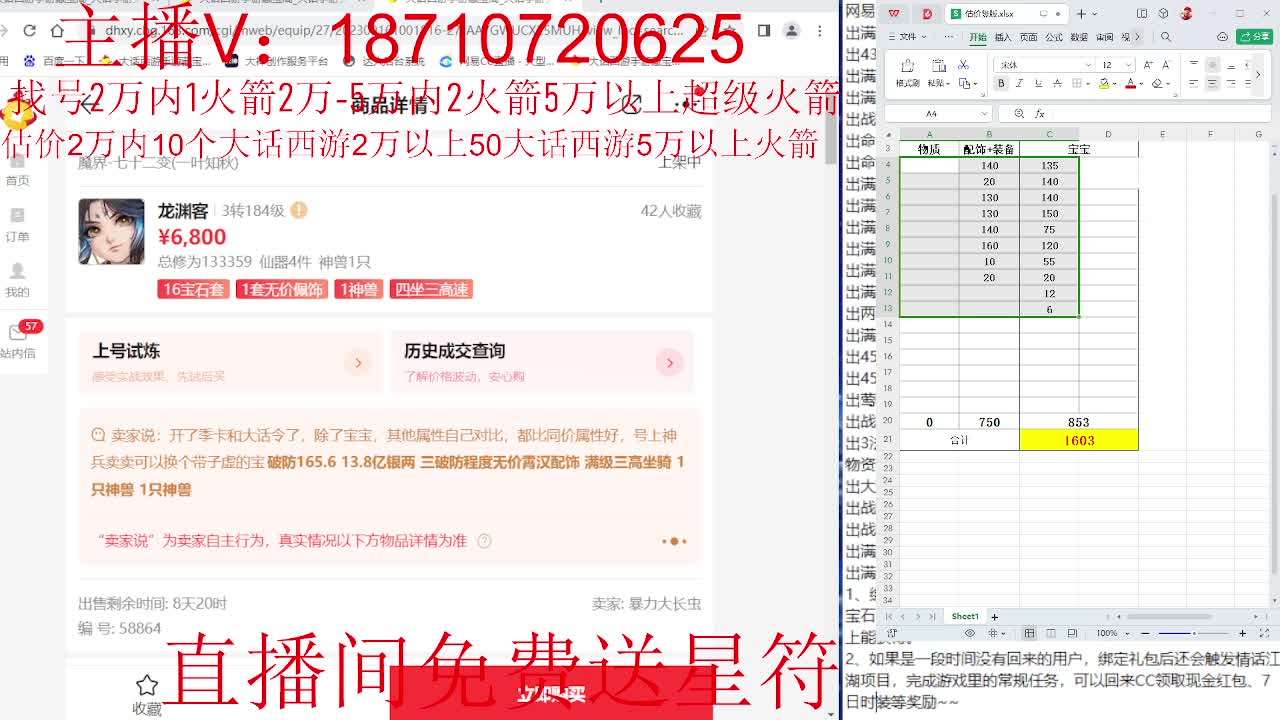Open the 文件 menu in WPS
Image resolution: width=1280 pixels, height=720 pixels.
907,37
